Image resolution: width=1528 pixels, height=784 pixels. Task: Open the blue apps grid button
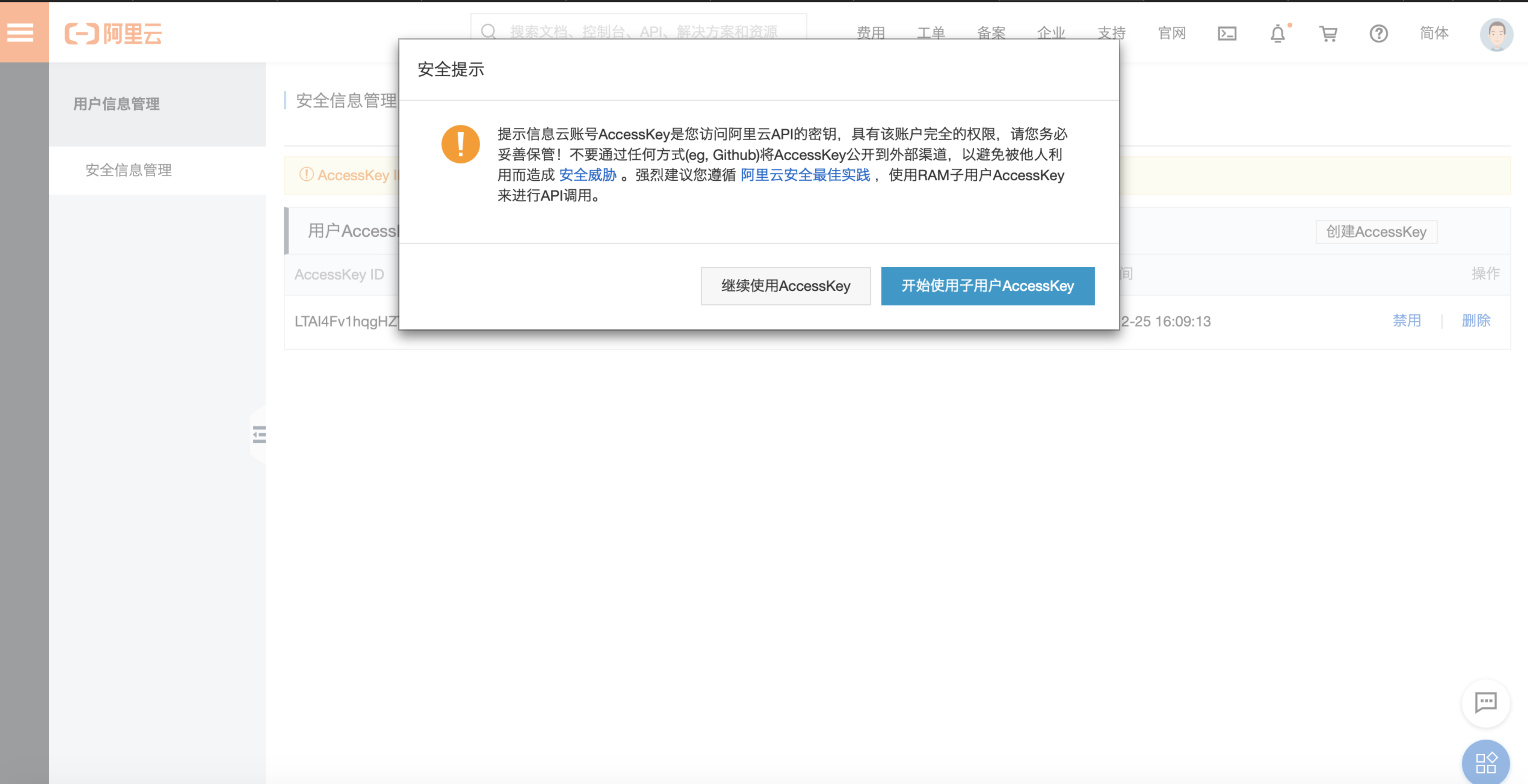pyautogui.click(x=1486, y=763)
